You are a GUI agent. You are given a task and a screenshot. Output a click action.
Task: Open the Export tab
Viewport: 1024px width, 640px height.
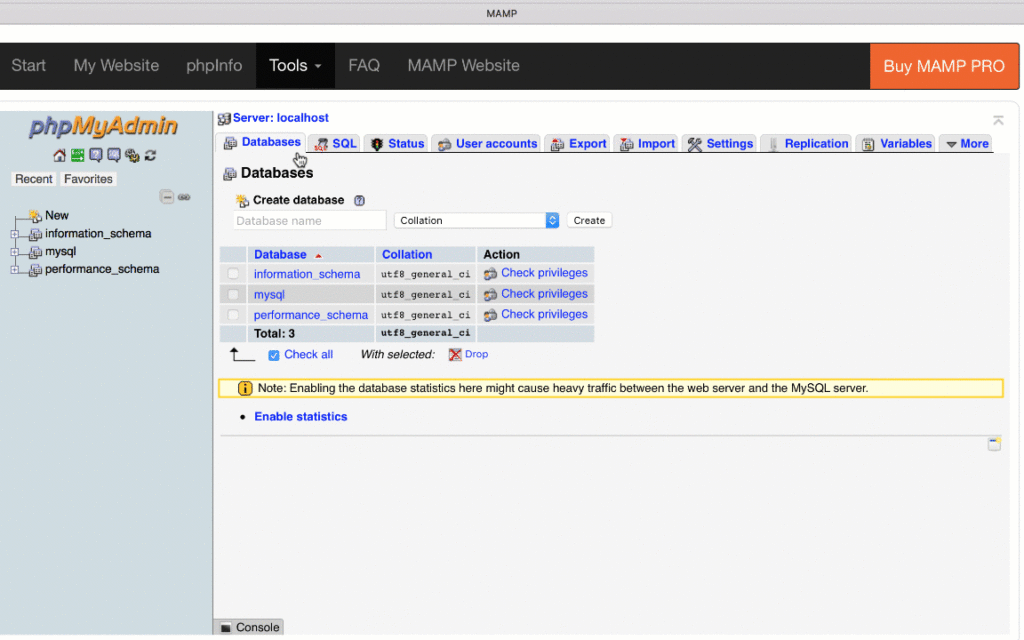point(578,144)
